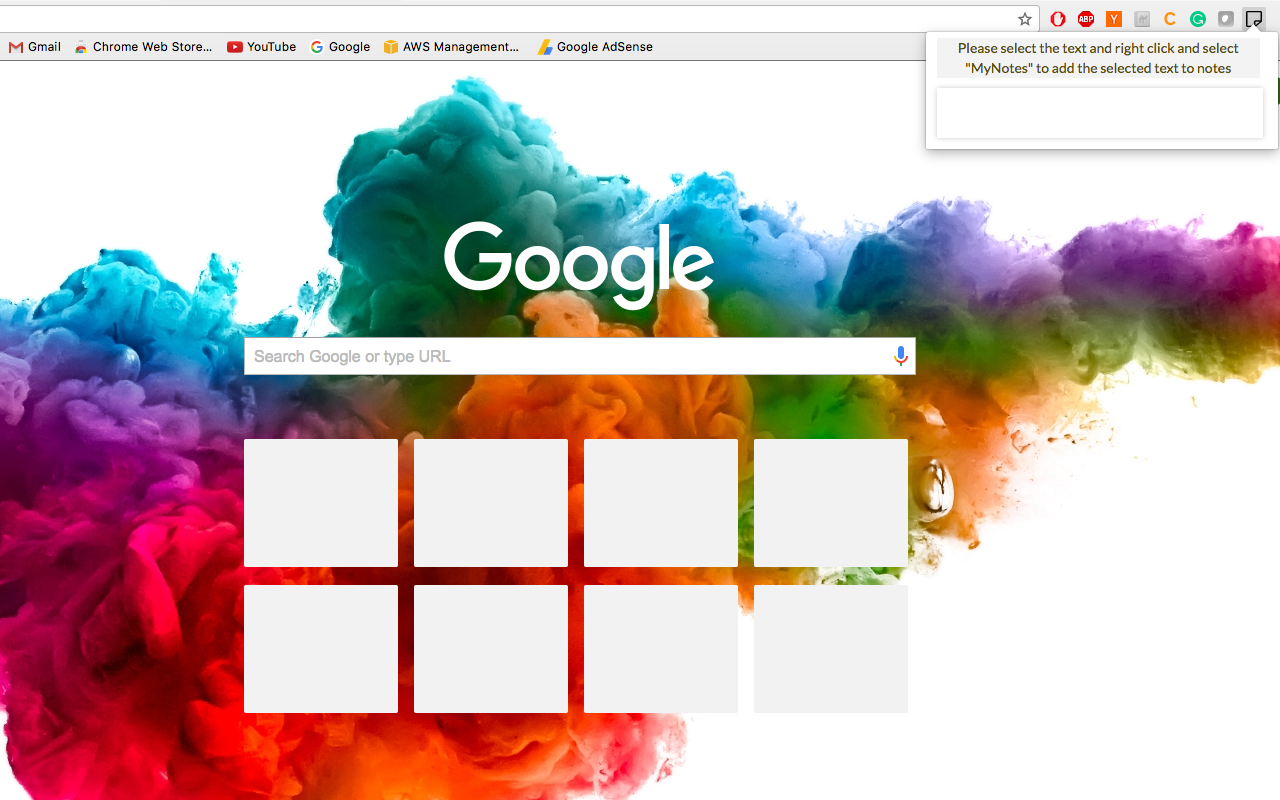Open the Google bookmark
The width and height of the screenshot is (1280, 800).
340,46
